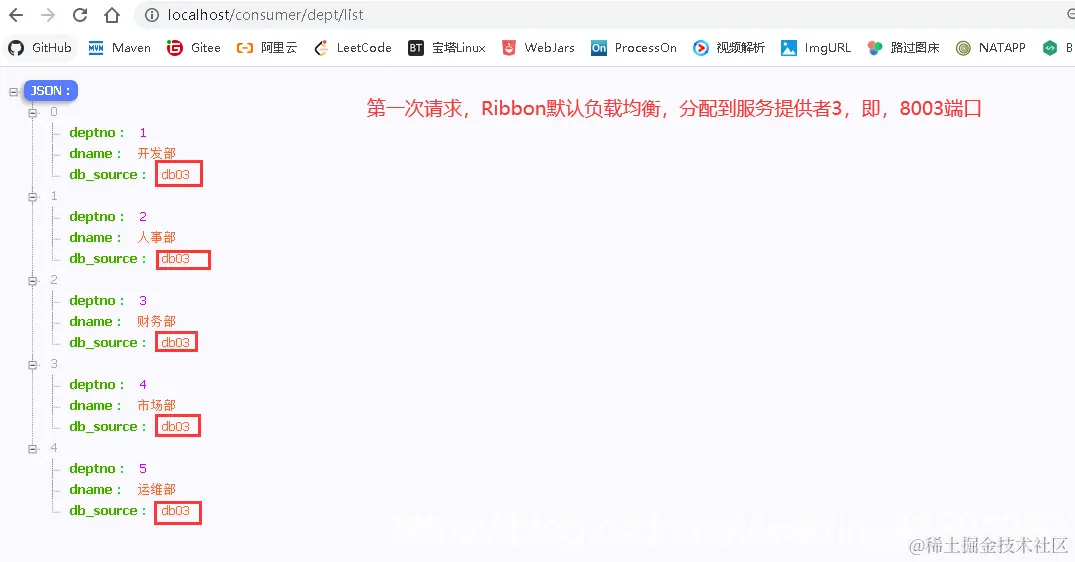1075x562 pixels.
Task: Collapse array item 4 node
Action: 33,449
